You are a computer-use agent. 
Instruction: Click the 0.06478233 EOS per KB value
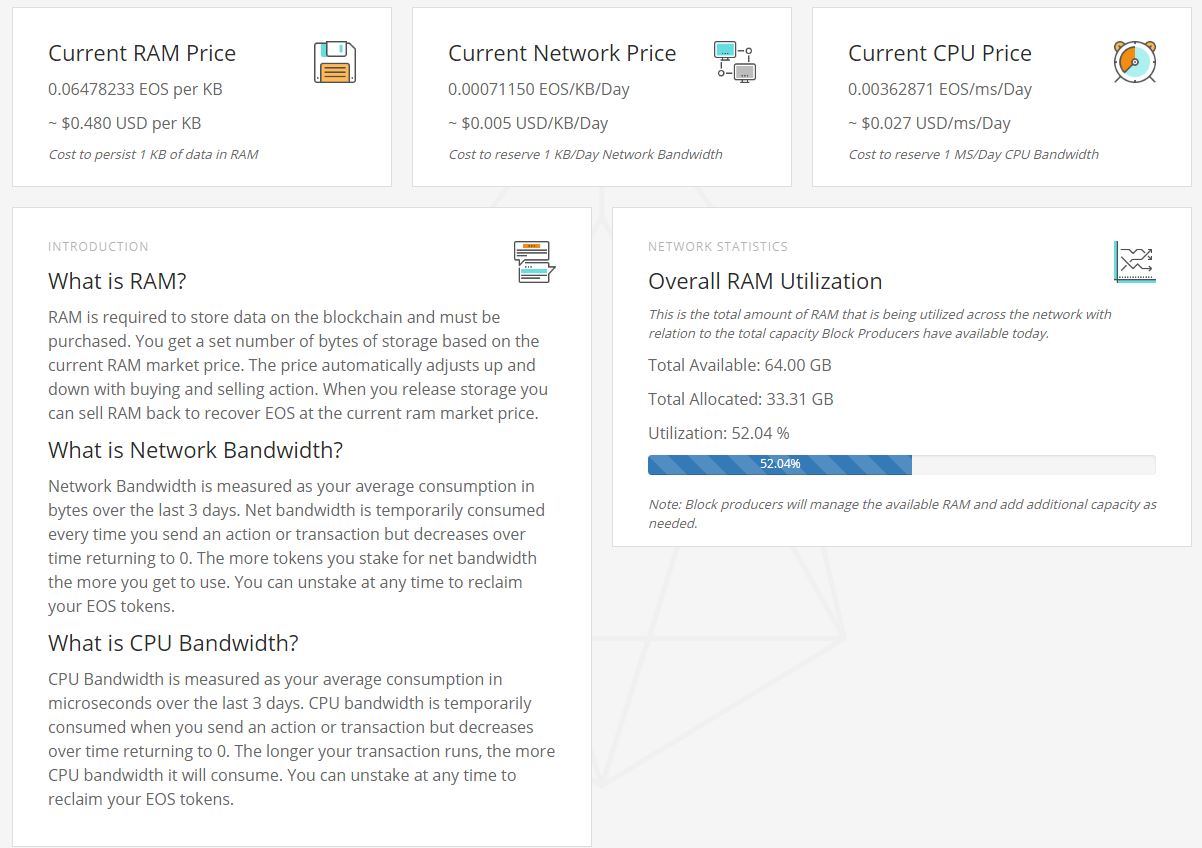(x=135, y=89)
